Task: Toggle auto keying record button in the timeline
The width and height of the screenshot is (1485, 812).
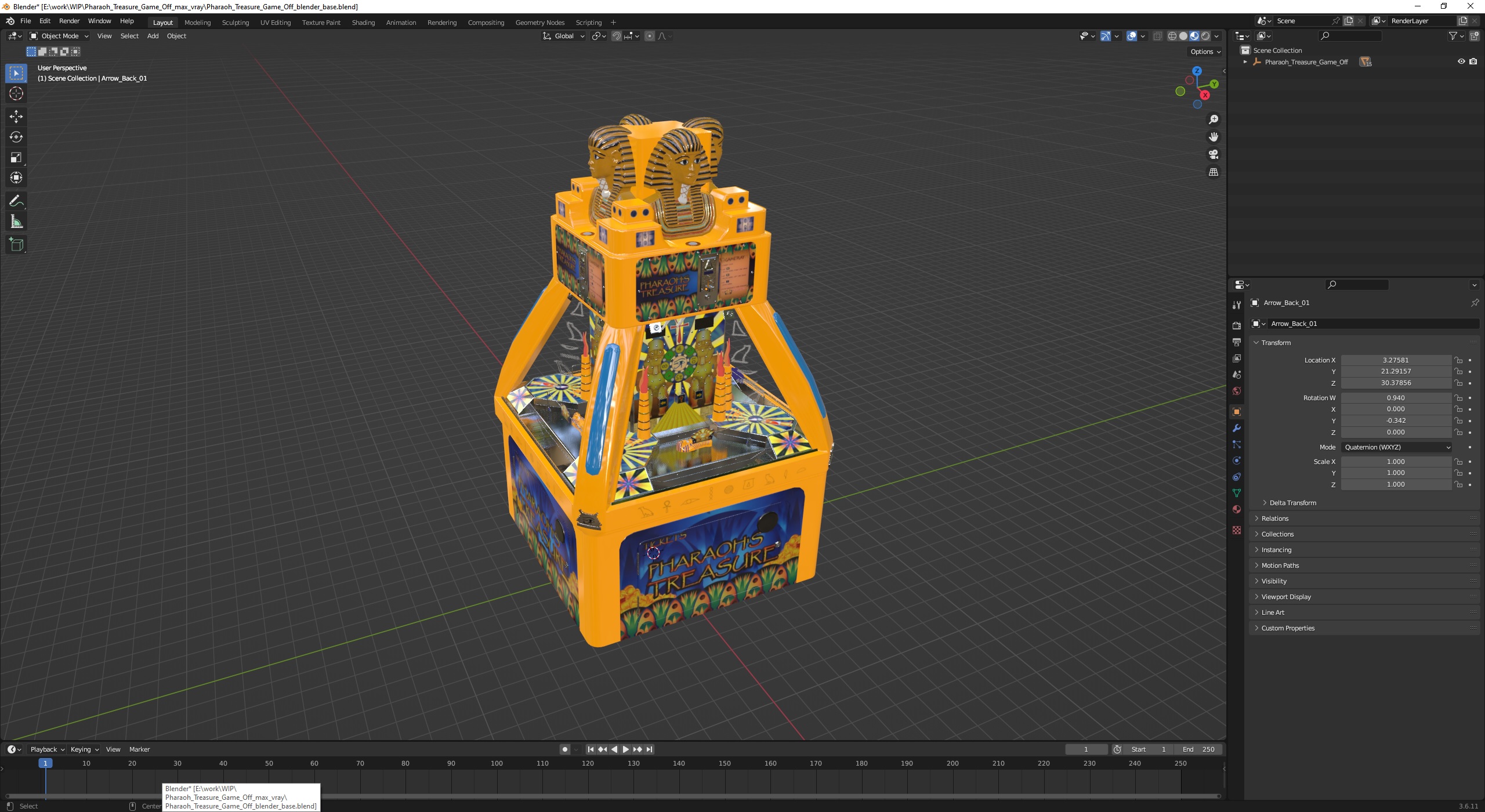Action: (564, 749)
